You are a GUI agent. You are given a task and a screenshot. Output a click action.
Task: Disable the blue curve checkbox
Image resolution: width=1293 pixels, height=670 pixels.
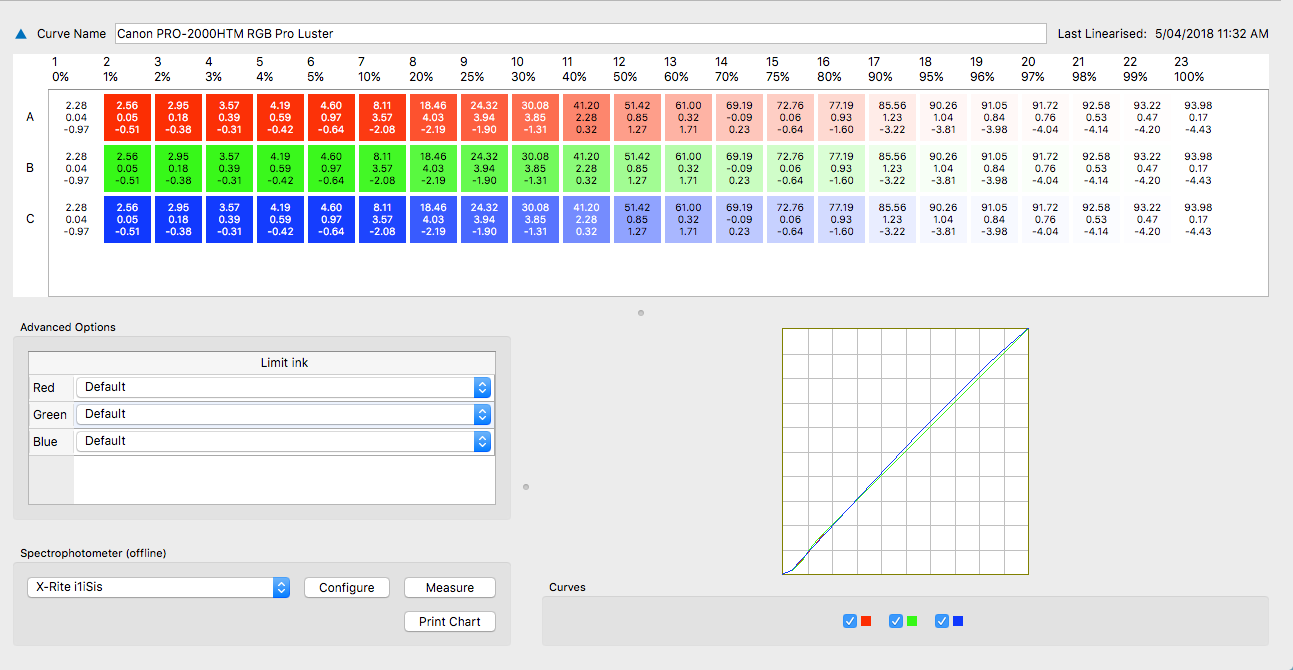tap(942, 621)
